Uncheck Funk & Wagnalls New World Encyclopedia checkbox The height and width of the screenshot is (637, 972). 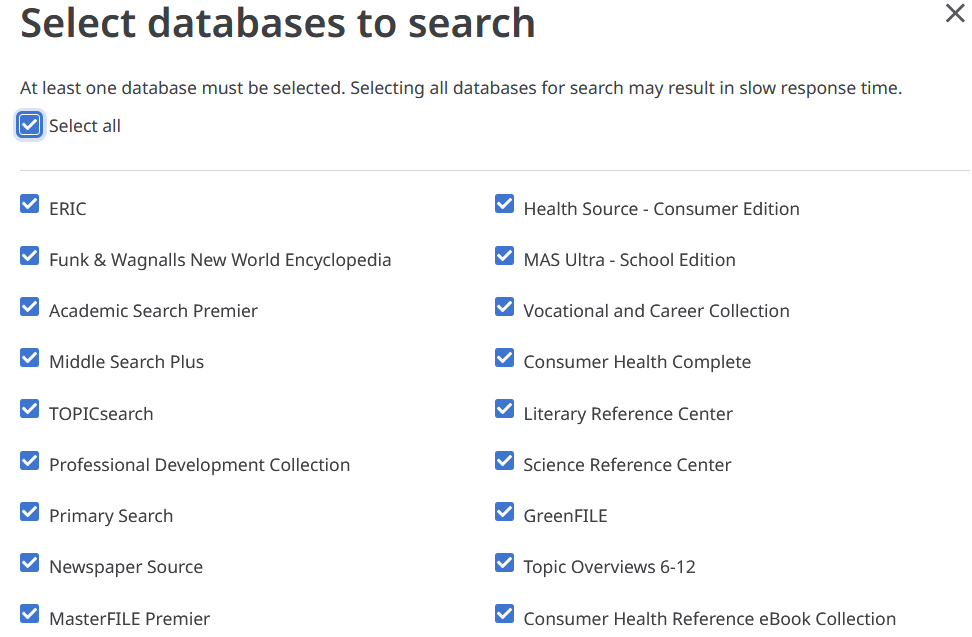(29, 255)
